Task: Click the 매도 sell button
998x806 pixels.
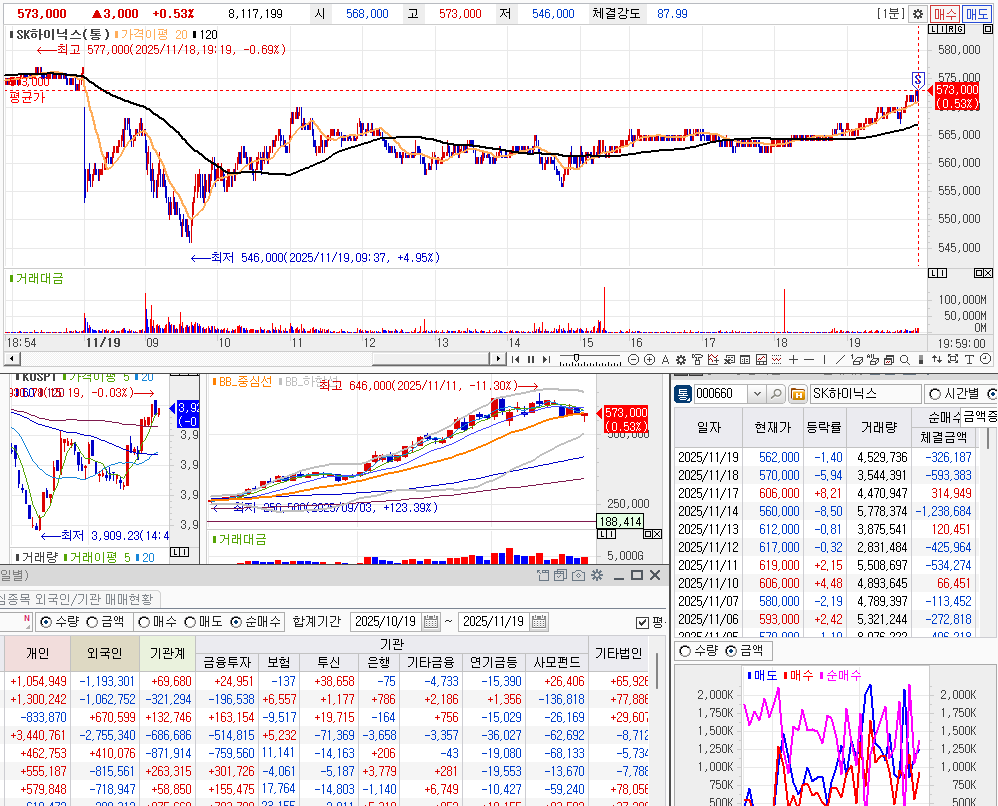Action: point(976,13)
